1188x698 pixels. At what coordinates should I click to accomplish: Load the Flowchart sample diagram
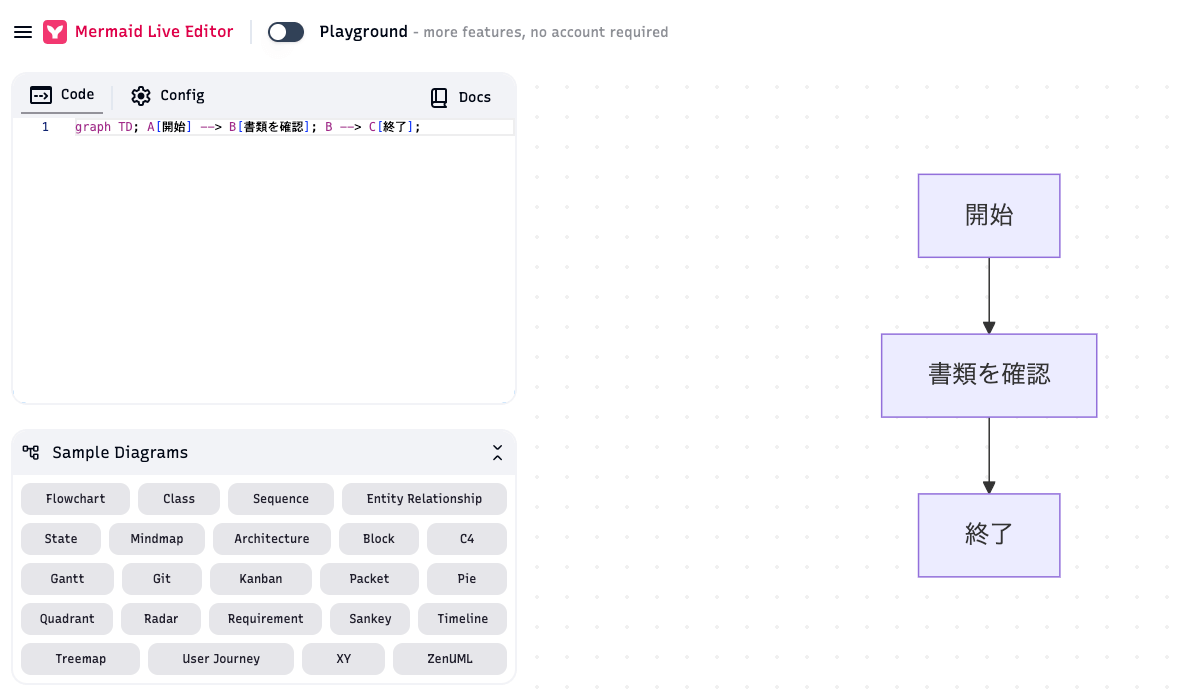click(x=76, y=499)
